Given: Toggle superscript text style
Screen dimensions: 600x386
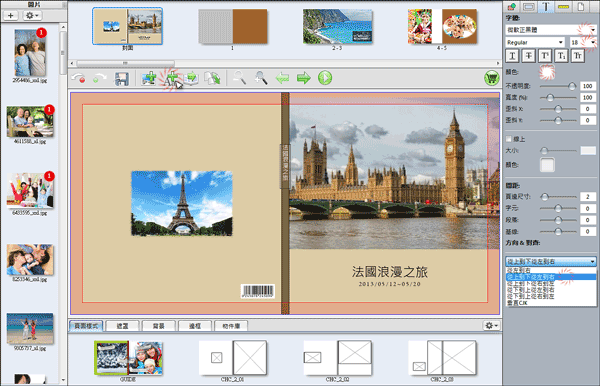Looking at the screenshot, I should point(545,56).
